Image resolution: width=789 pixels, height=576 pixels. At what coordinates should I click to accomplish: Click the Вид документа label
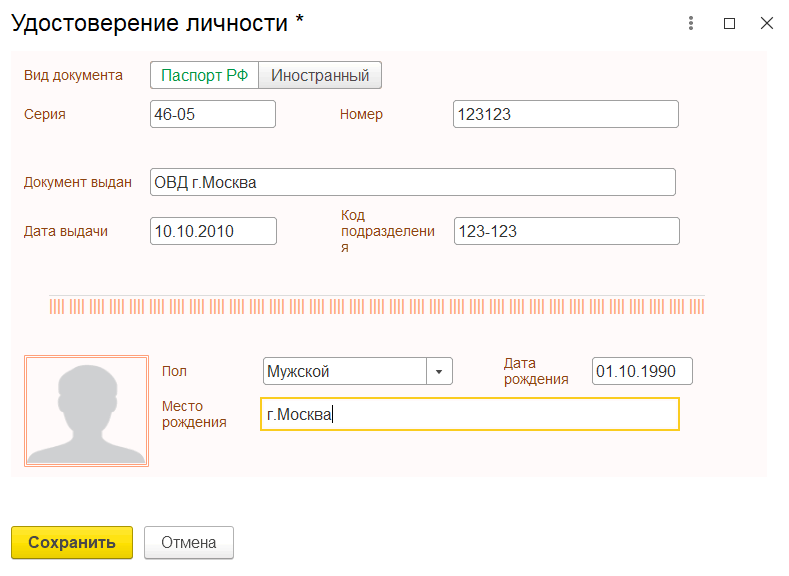(73, 75)
